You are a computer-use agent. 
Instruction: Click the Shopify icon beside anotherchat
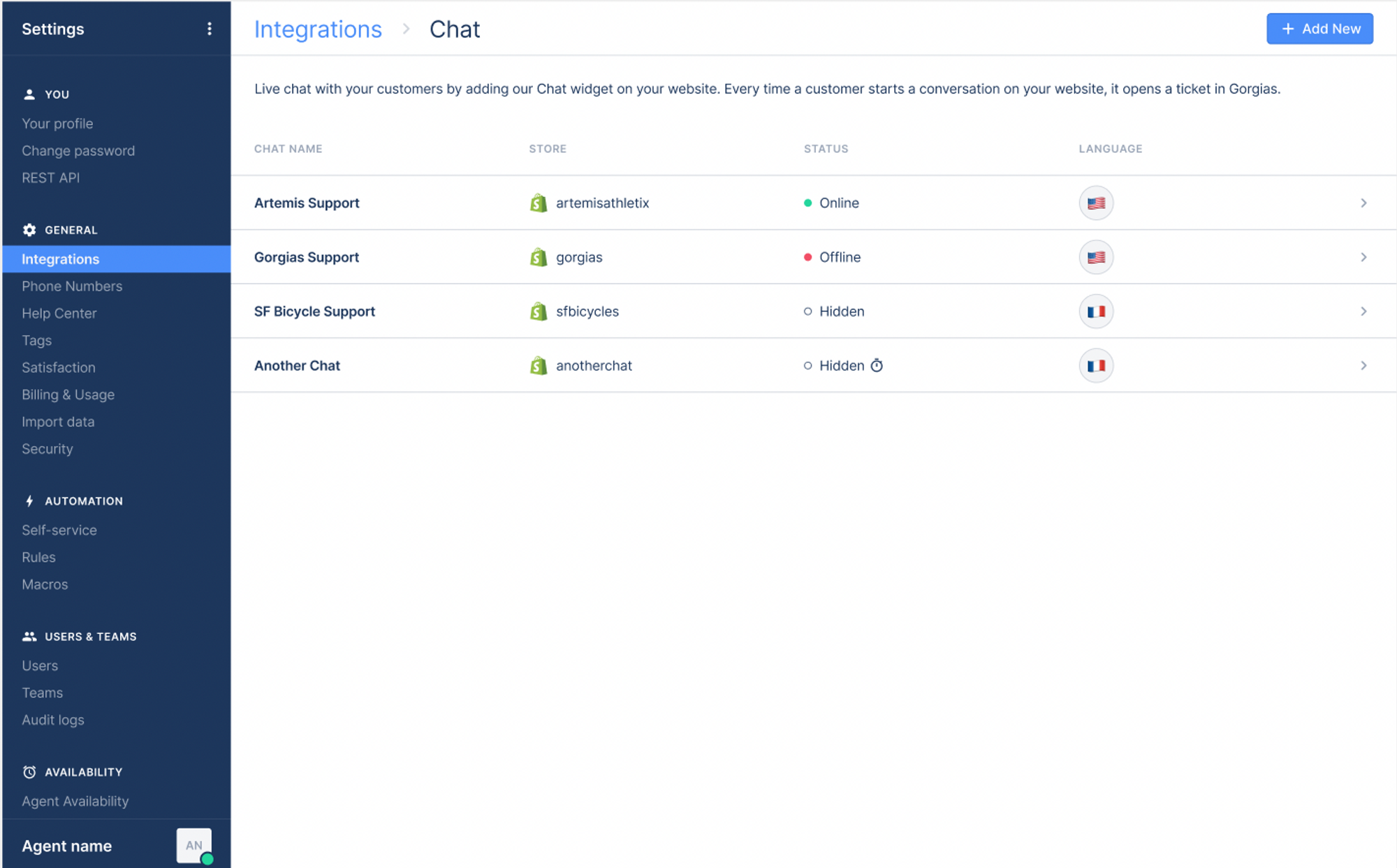[x=538, y=365]
